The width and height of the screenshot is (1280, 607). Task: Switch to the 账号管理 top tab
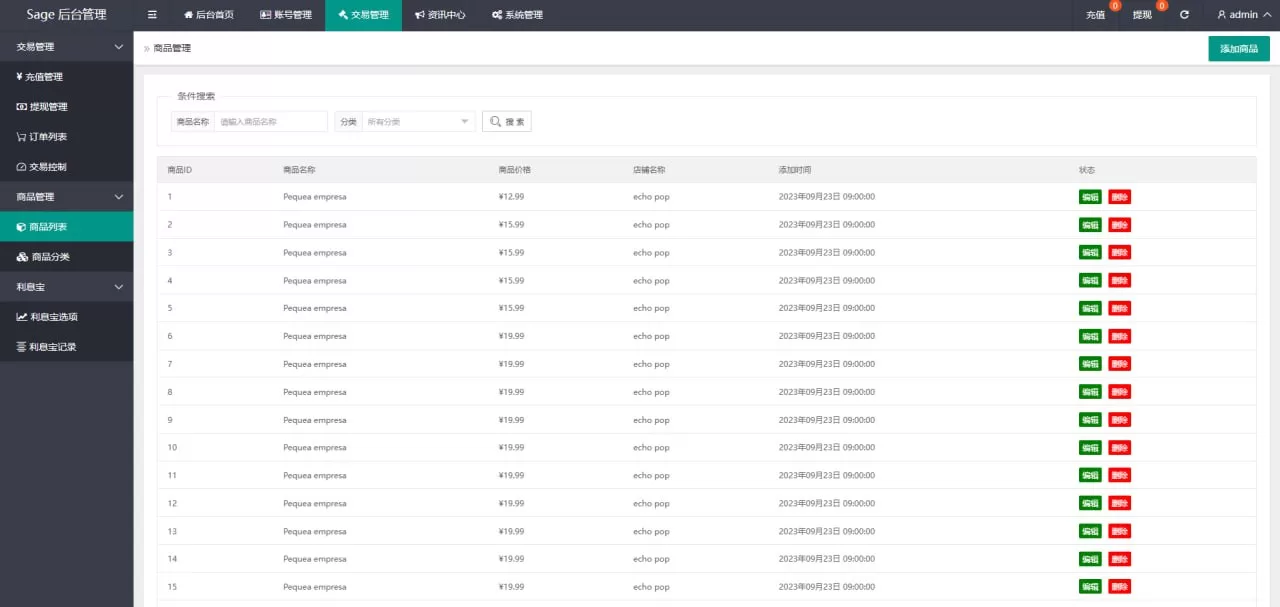click(286, 15)
